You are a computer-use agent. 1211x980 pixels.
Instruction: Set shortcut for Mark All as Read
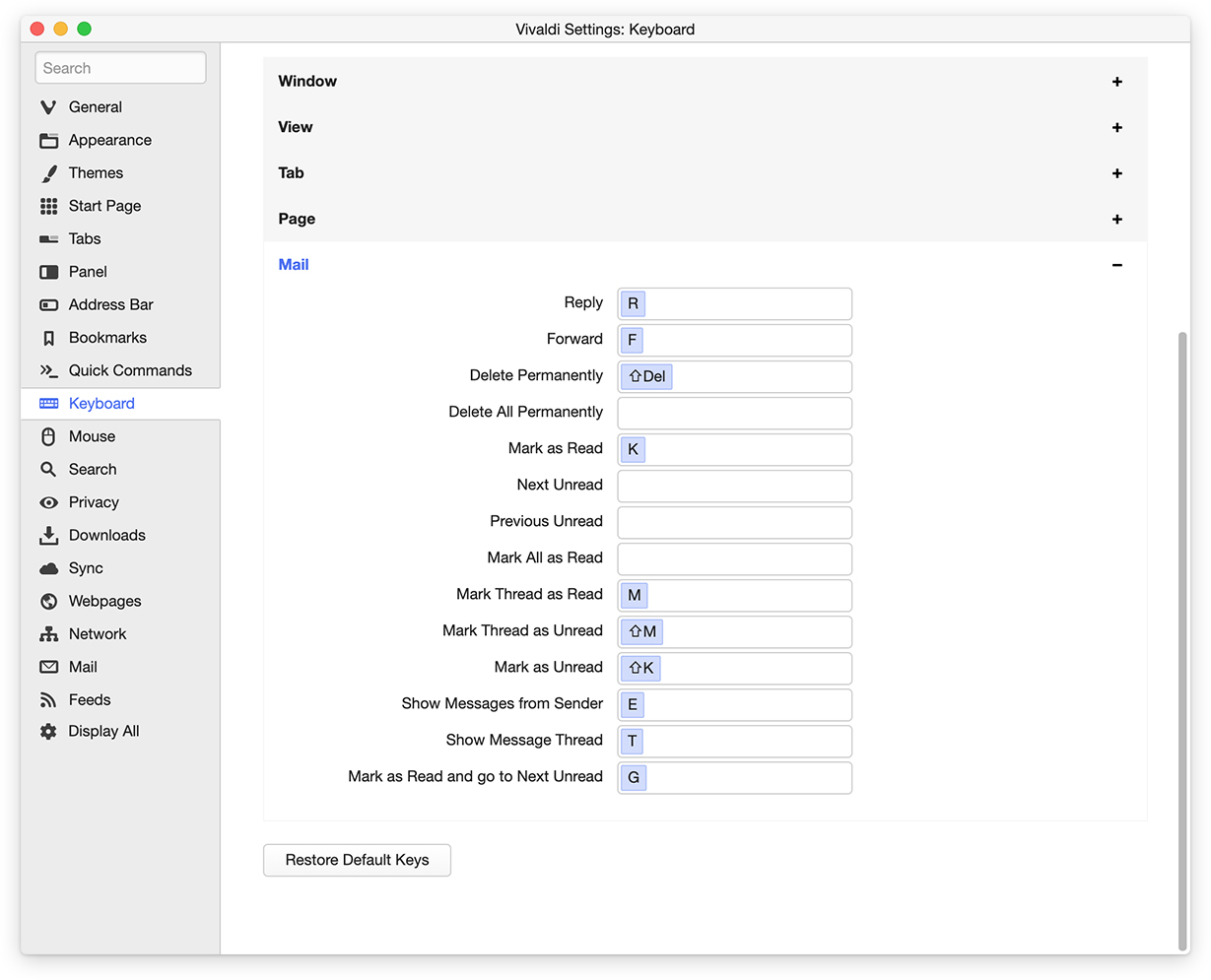(x=735, y=558)
